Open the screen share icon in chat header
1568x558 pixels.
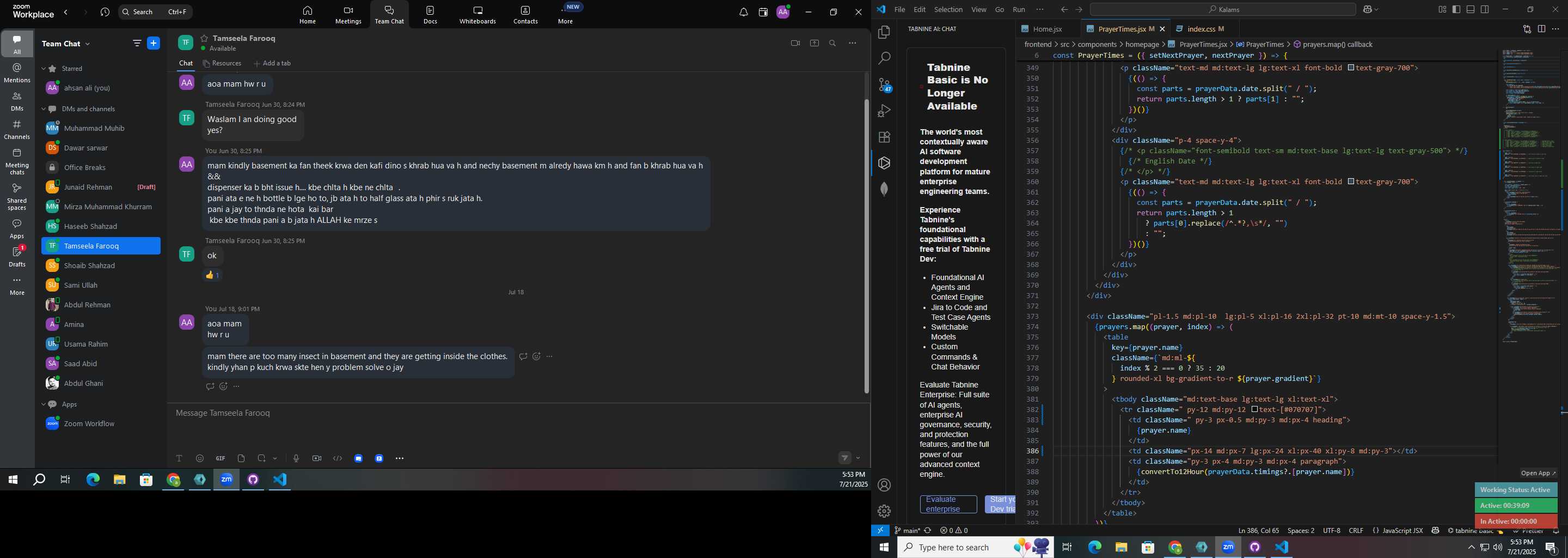[x=814, y=43]
